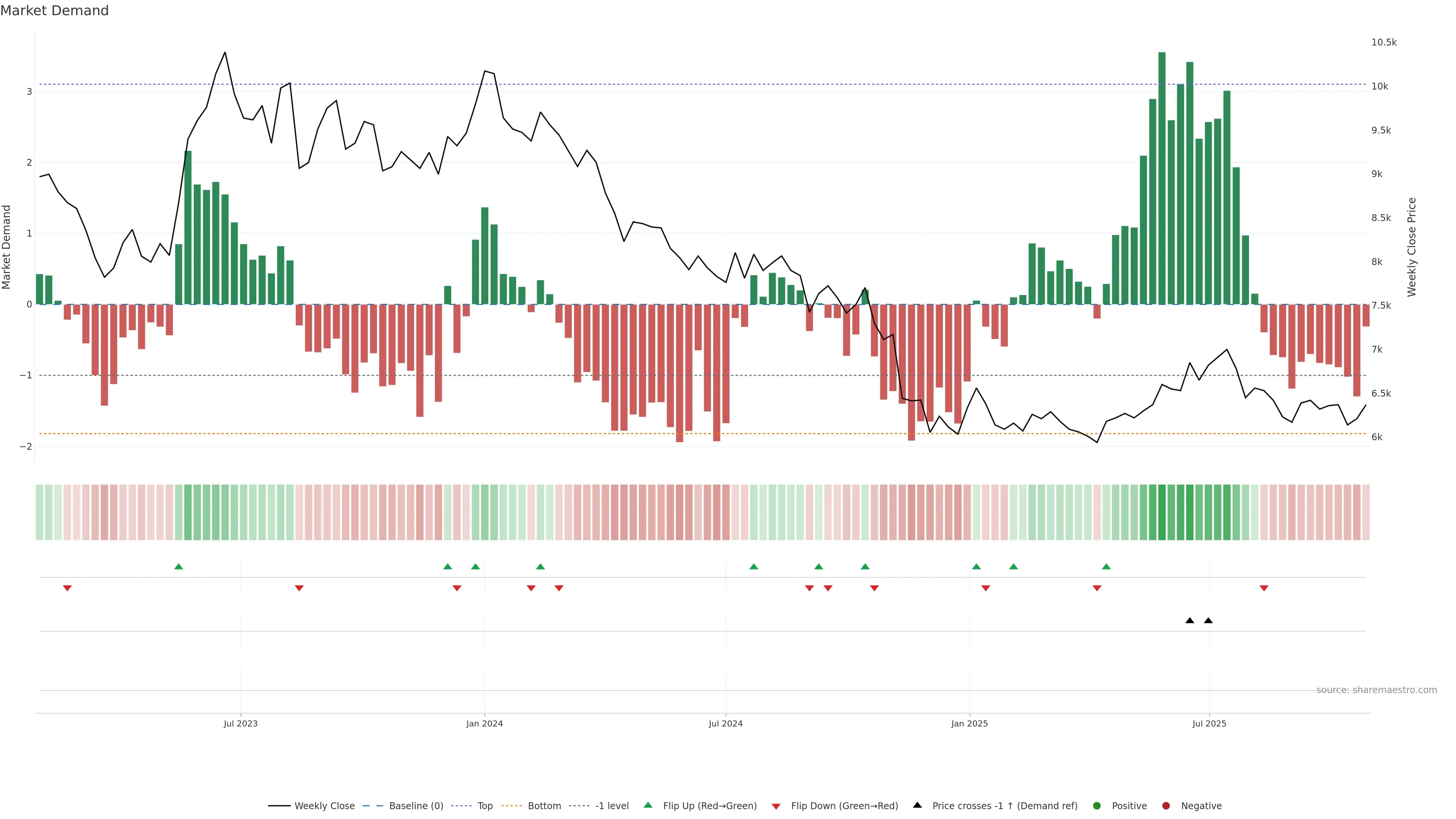Click the last red flip-down marker after Jul 2025
This screenshot has width=1456, height=819.
pos(1265,588)
